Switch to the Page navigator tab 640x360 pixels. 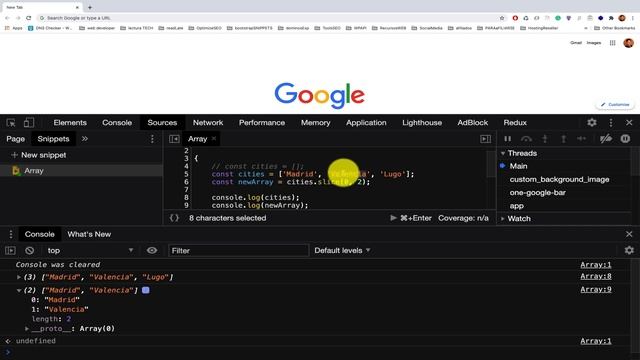(16, 139)
